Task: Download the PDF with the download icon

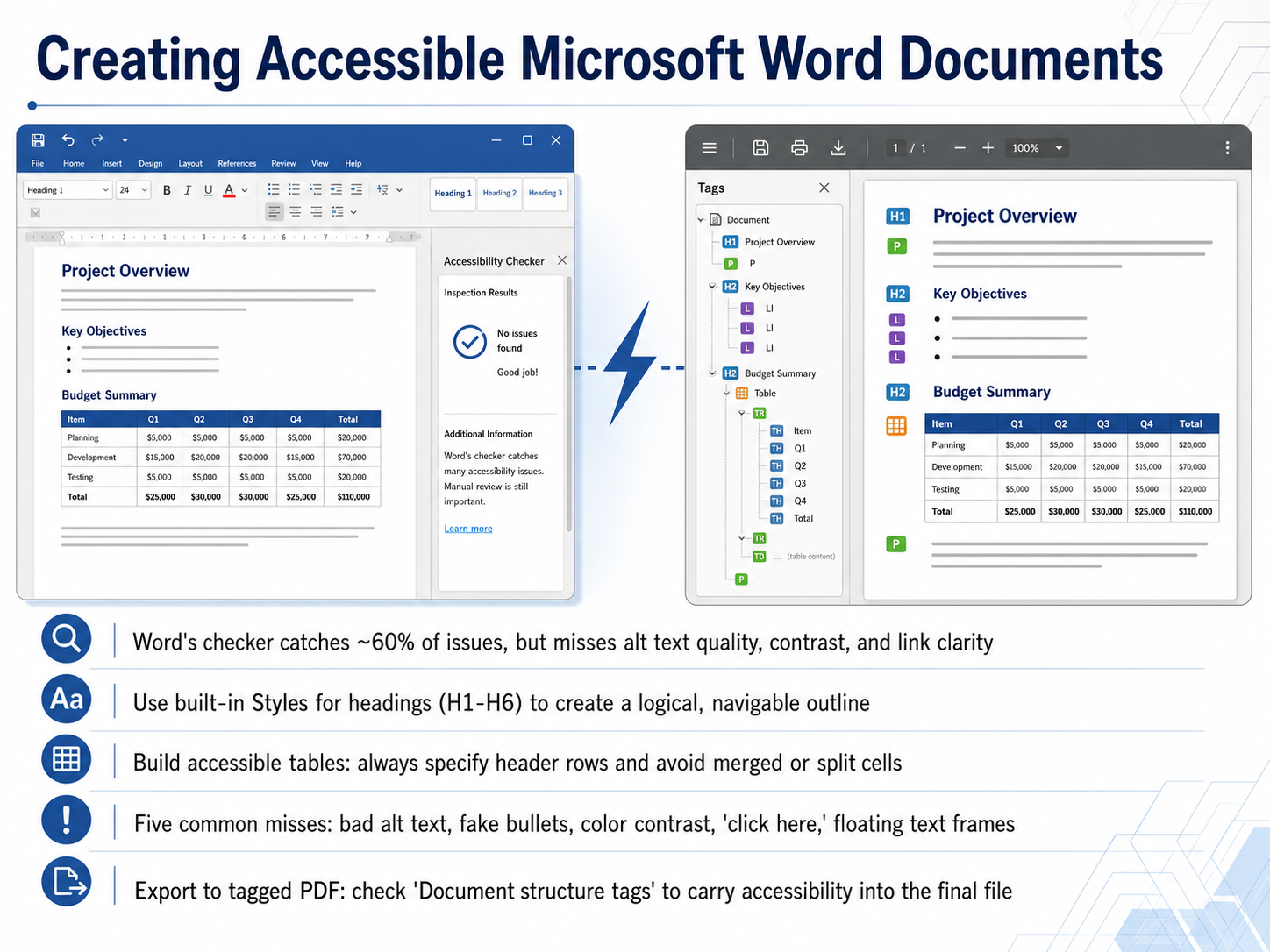Action: coord(838,148)
